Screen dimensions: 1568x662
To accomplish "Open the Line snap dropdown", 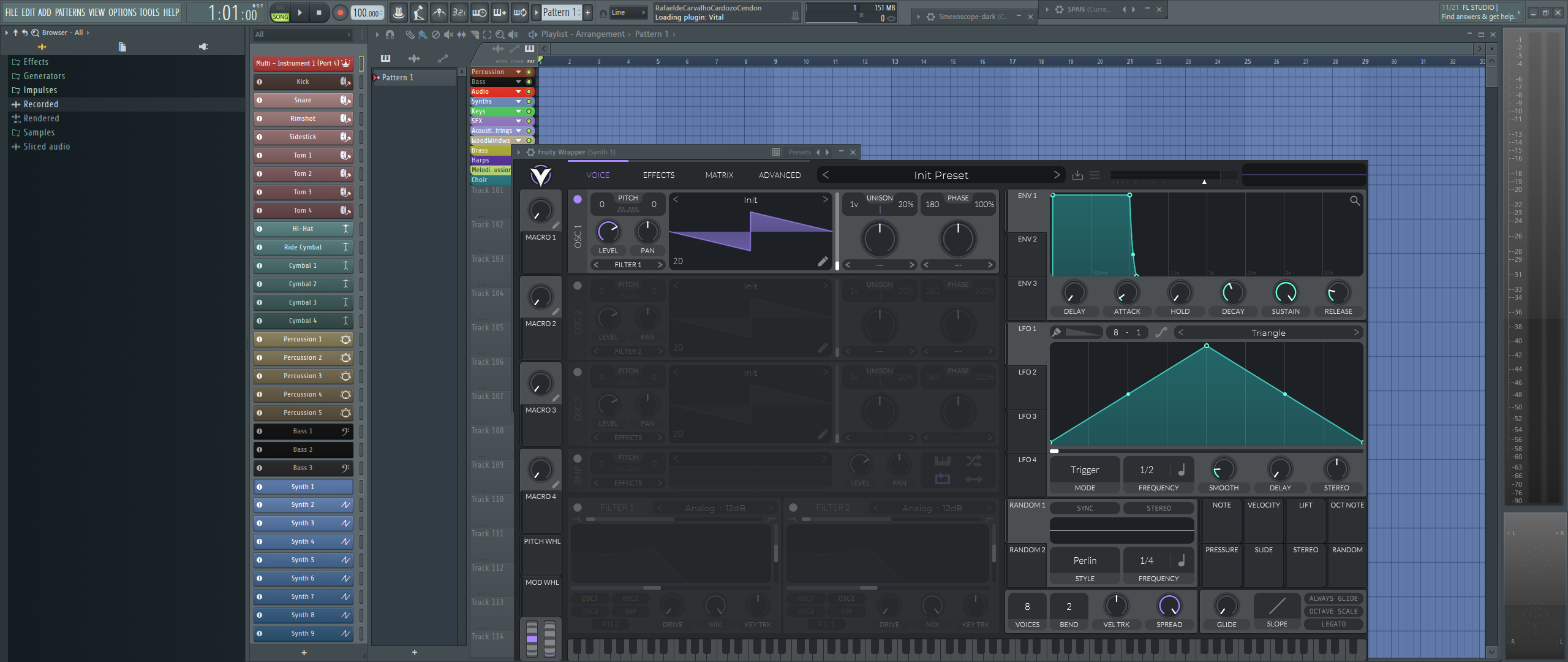I will [628, 12].
